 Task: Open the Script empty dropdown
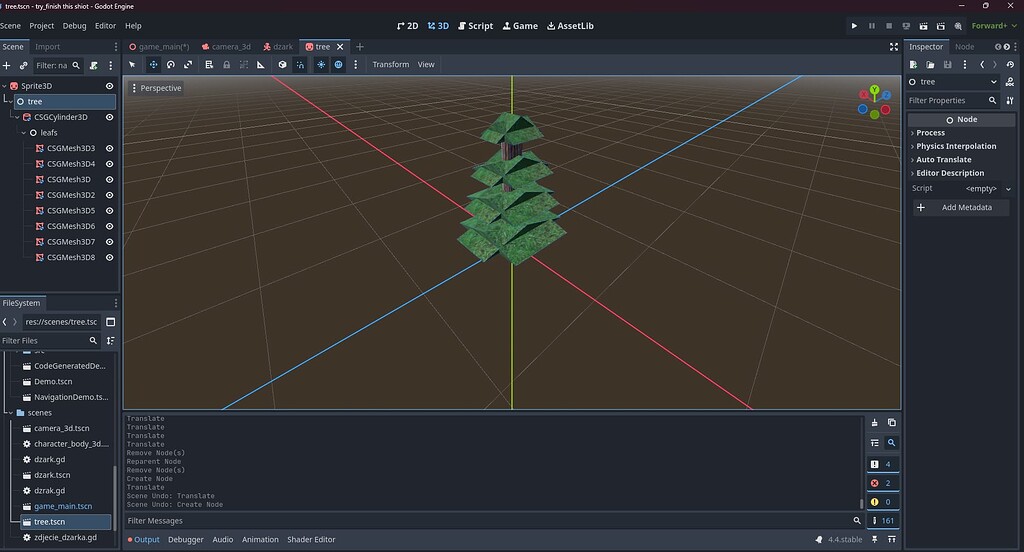click(987, 189)
